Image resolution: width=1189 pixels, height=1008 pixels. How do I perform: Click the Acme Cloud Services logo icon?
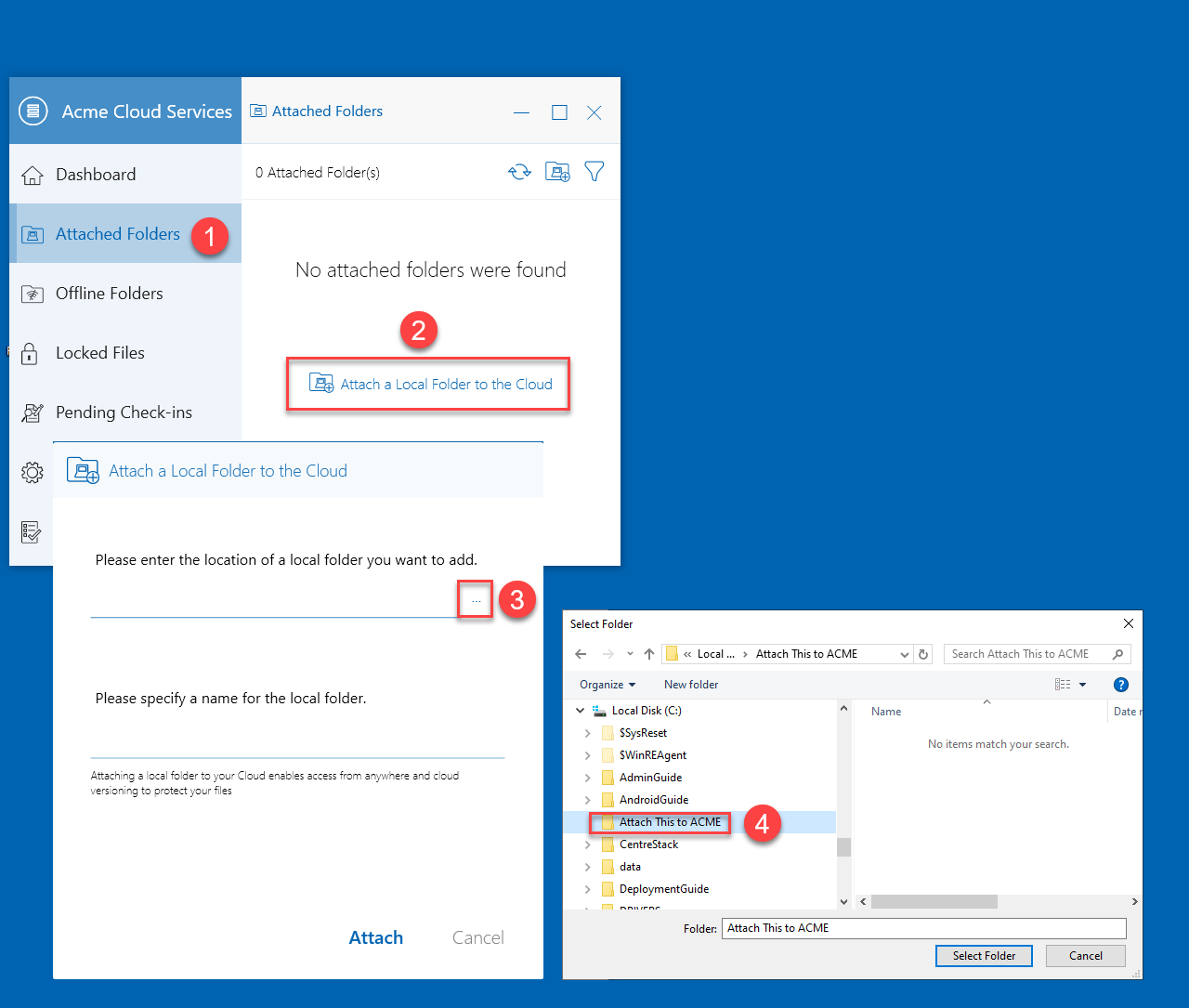[33, 111]
